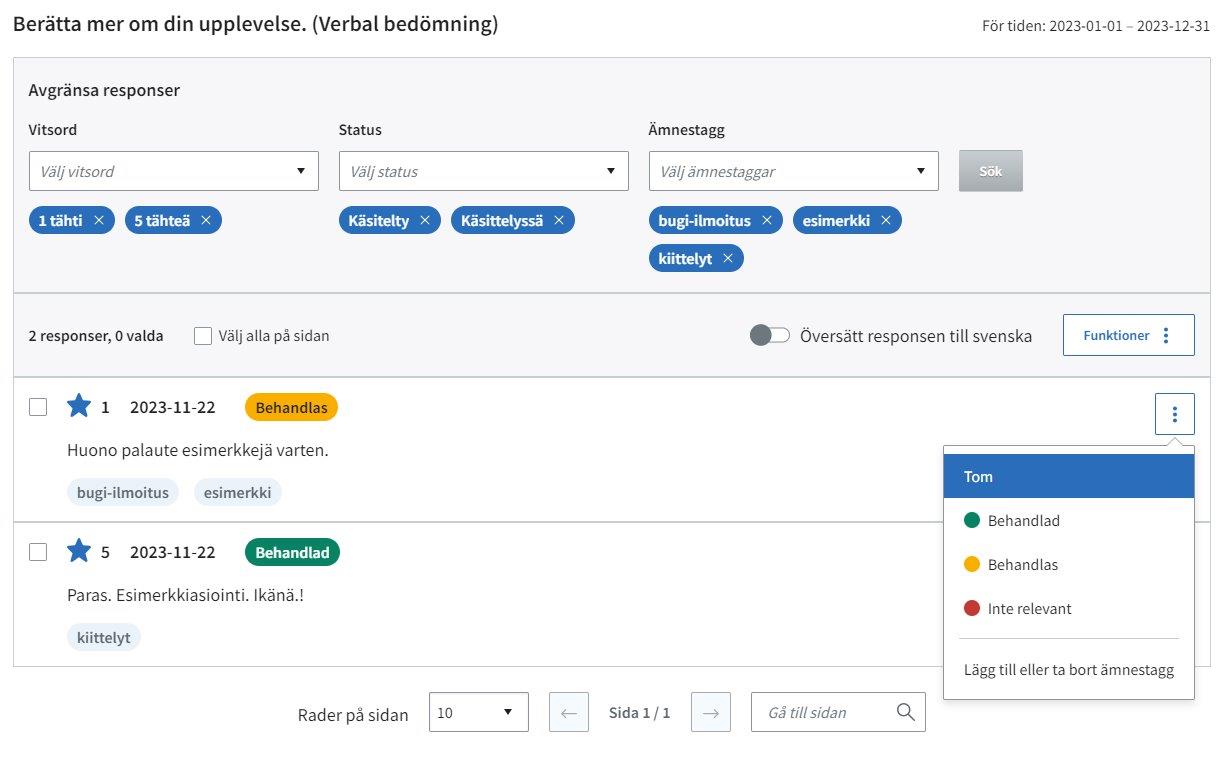Remove the '5 tähteä' filter chip
1219x759 pixels.
(x=206, y=221)
